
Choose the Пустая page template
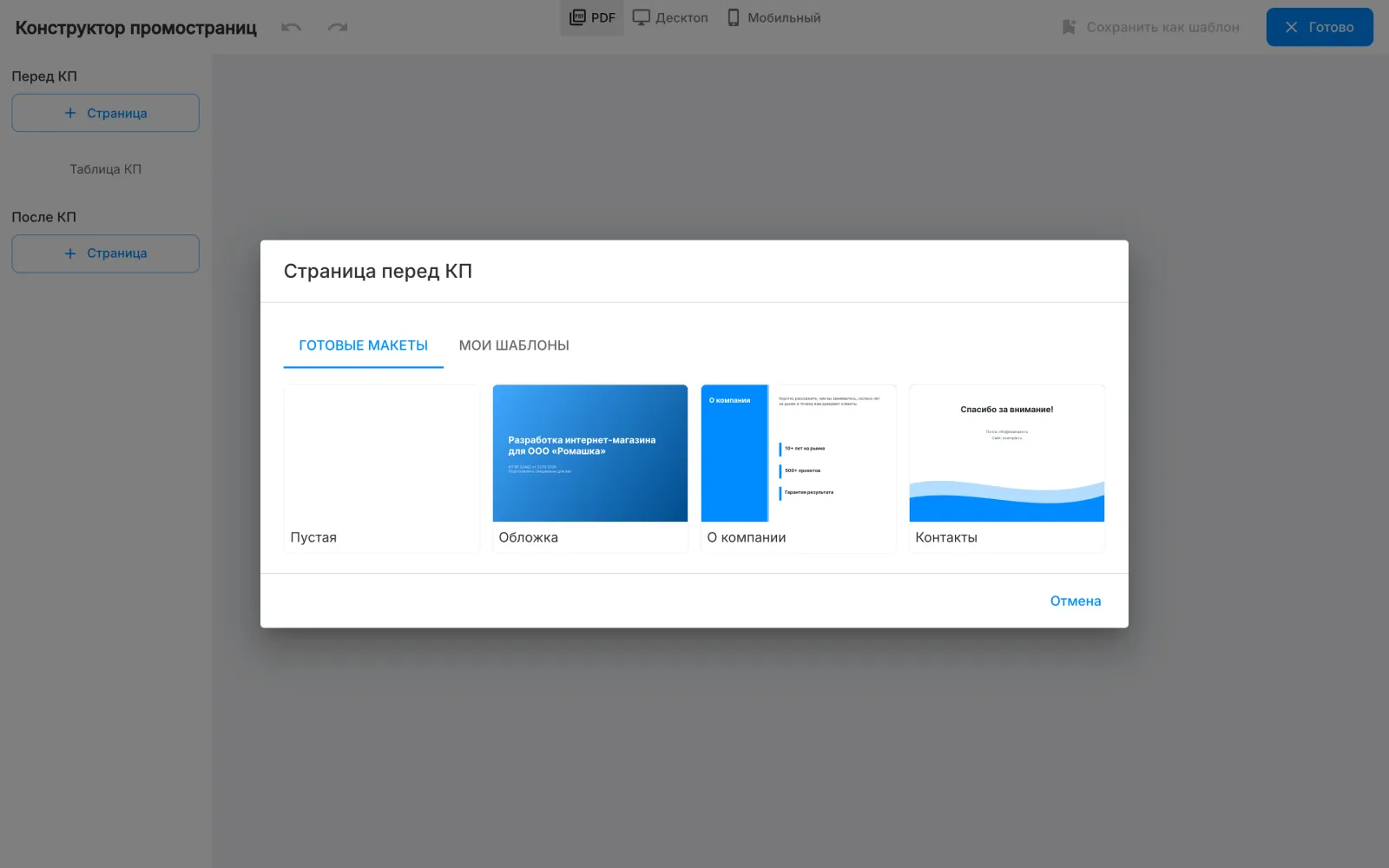pos(382,468)
